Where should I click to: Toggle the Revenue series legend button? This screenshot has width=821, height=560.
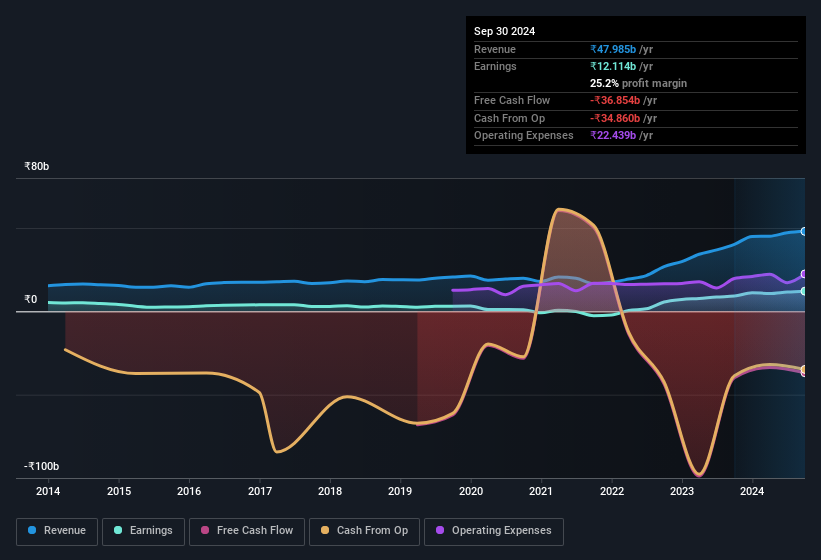click(x=58, y=531)
